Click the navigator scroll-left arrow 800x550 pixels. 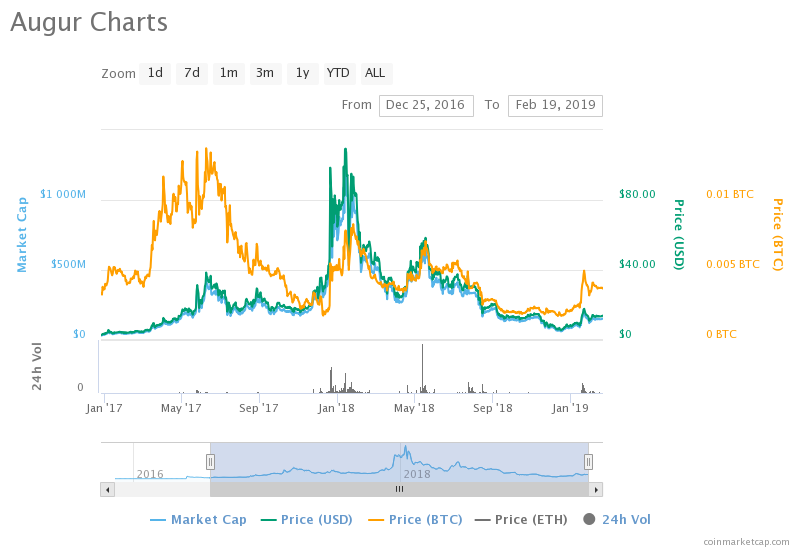coord(107,489)
